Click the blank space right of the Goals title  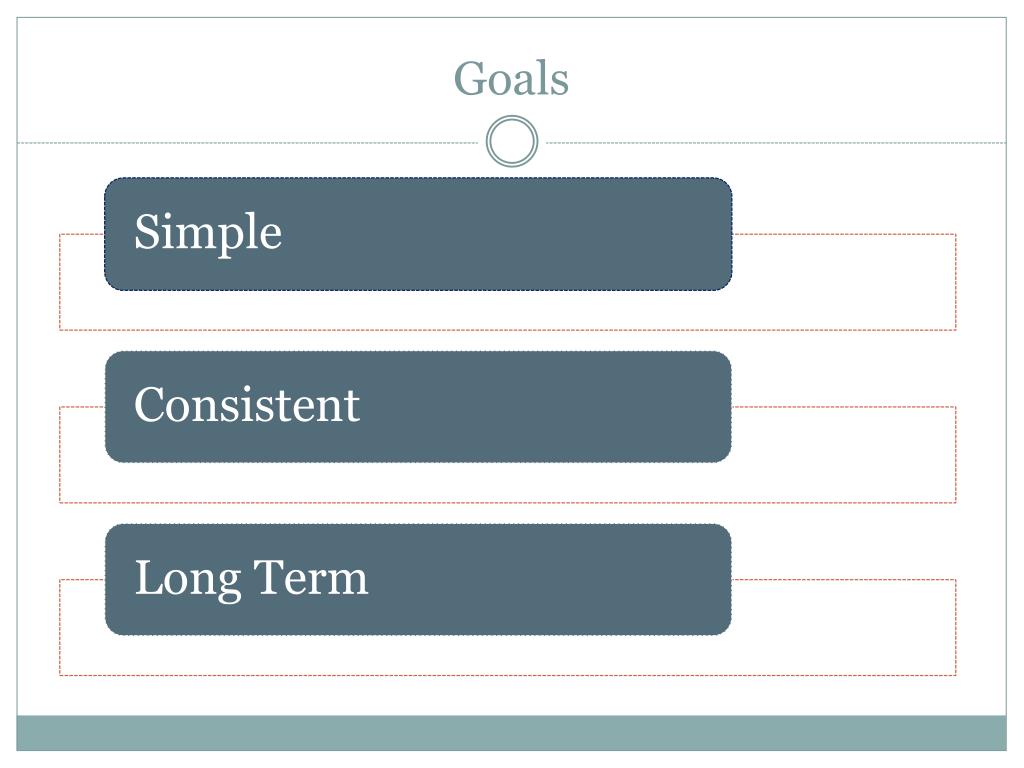[x=788, y=79]
